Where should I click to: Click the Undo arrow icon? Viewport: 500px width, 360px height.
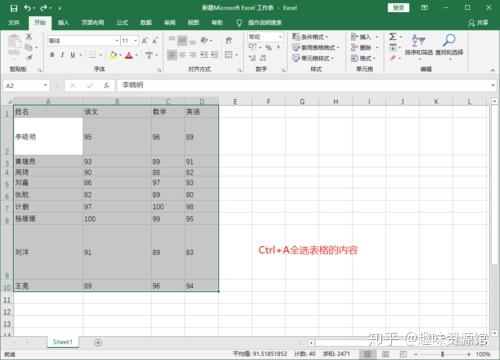click(27, 8)
